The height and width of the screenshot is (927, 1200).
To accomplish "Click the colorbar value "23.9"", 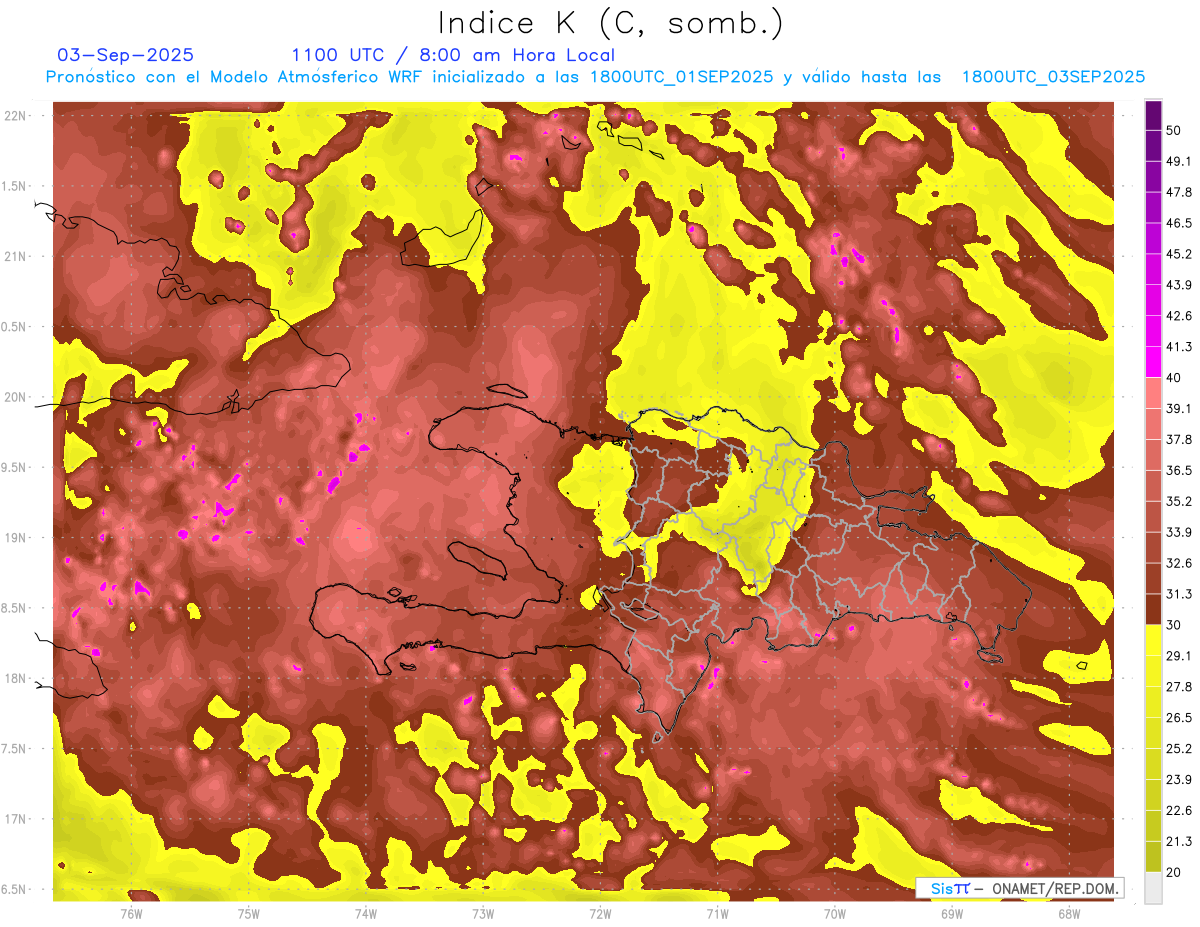I will point(1179,779).
